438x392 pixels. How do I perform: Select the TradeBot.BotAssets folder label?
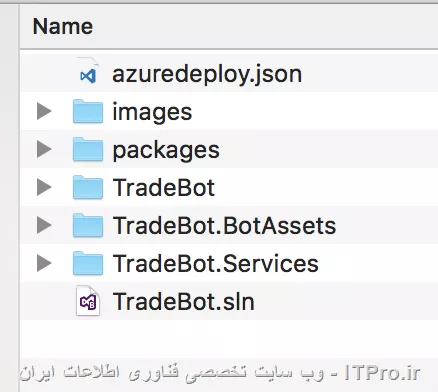tap(224, 225)
